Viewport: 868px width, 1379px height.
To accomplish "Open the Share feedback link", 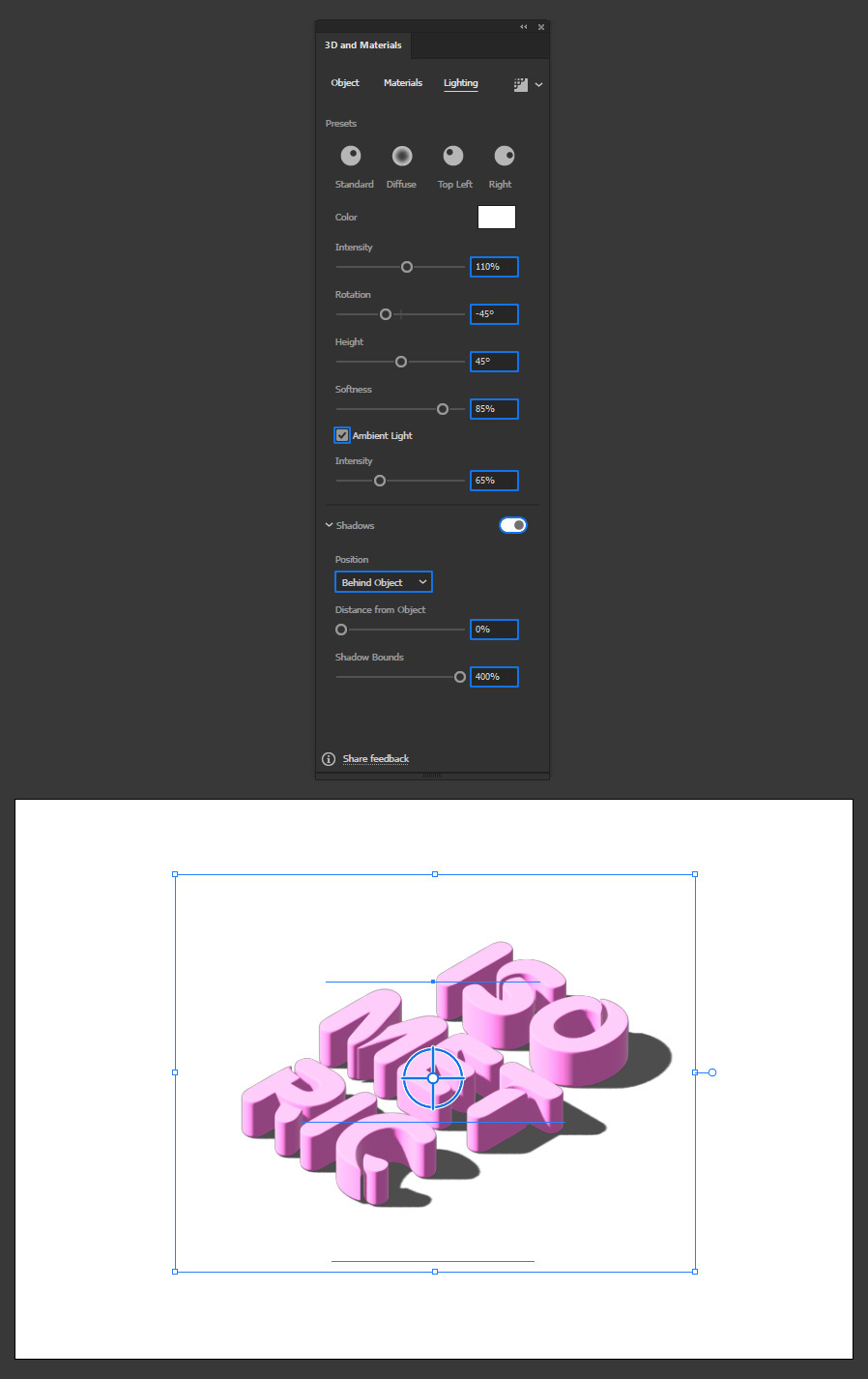I will tap(376, 759).
